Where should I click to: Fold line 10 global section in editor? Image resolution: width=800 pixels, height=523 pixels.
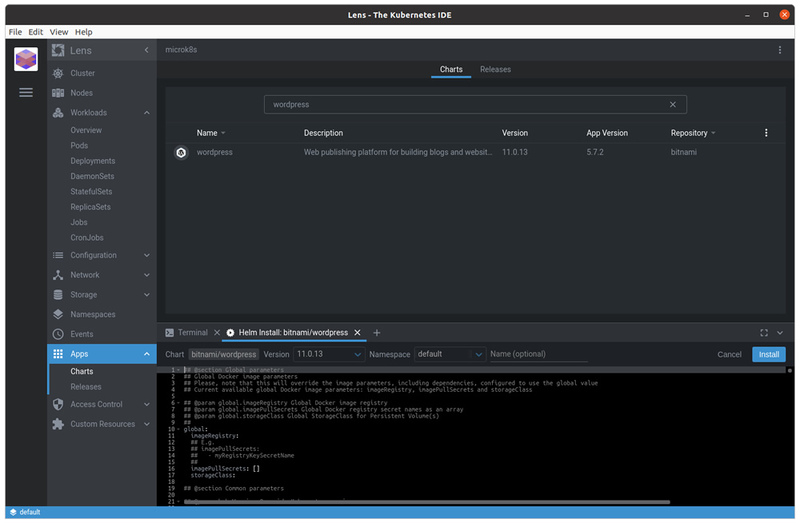click(179, 429)
